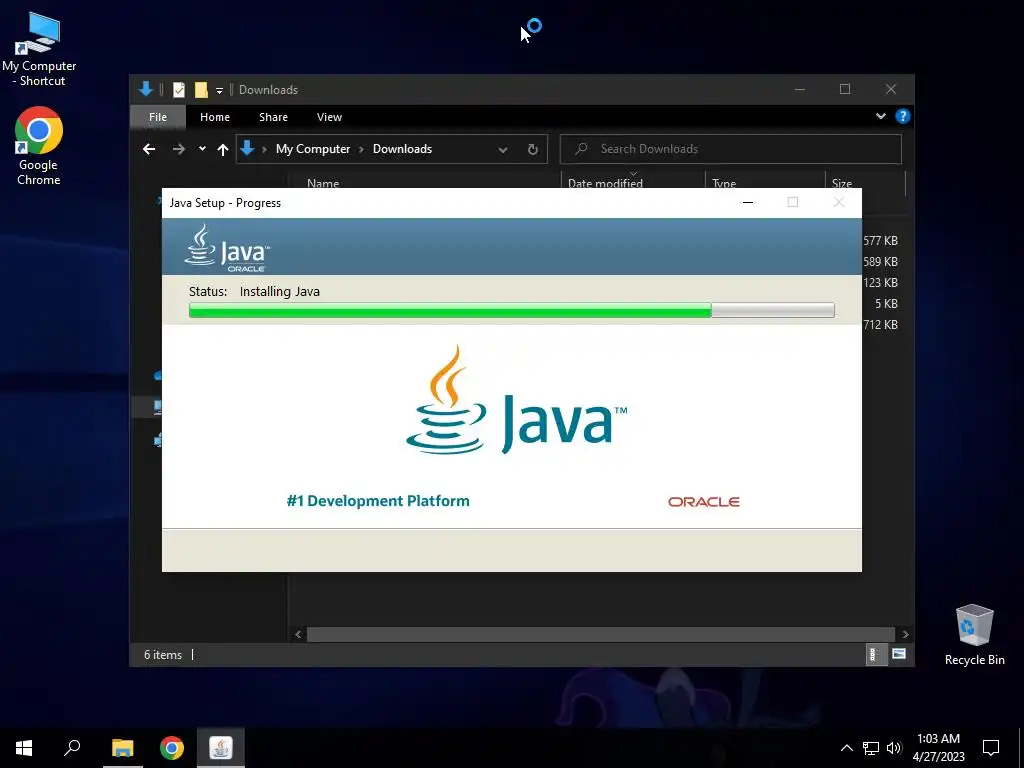Click the New Folder quick access icon

[201, 90]
